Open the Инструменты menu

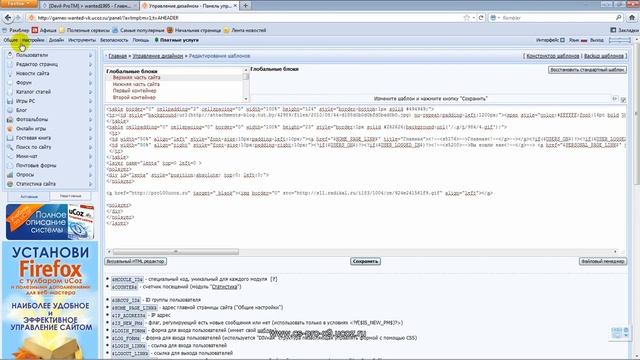click(82, 40)
